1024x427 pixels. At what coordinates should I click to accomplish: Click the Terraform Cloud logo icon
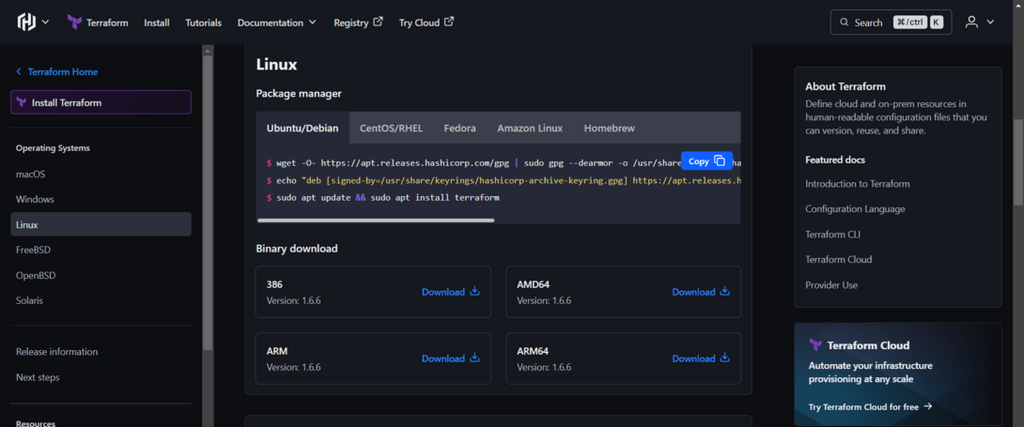[x=816, y=345]
